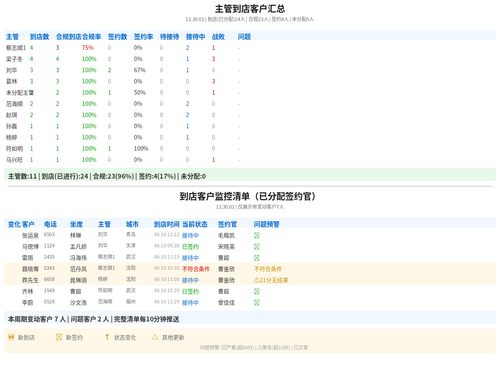Select phone number 1129 in the monitoring list
Viewport: 500px width, 370px height.
click(x=49, y=246)
